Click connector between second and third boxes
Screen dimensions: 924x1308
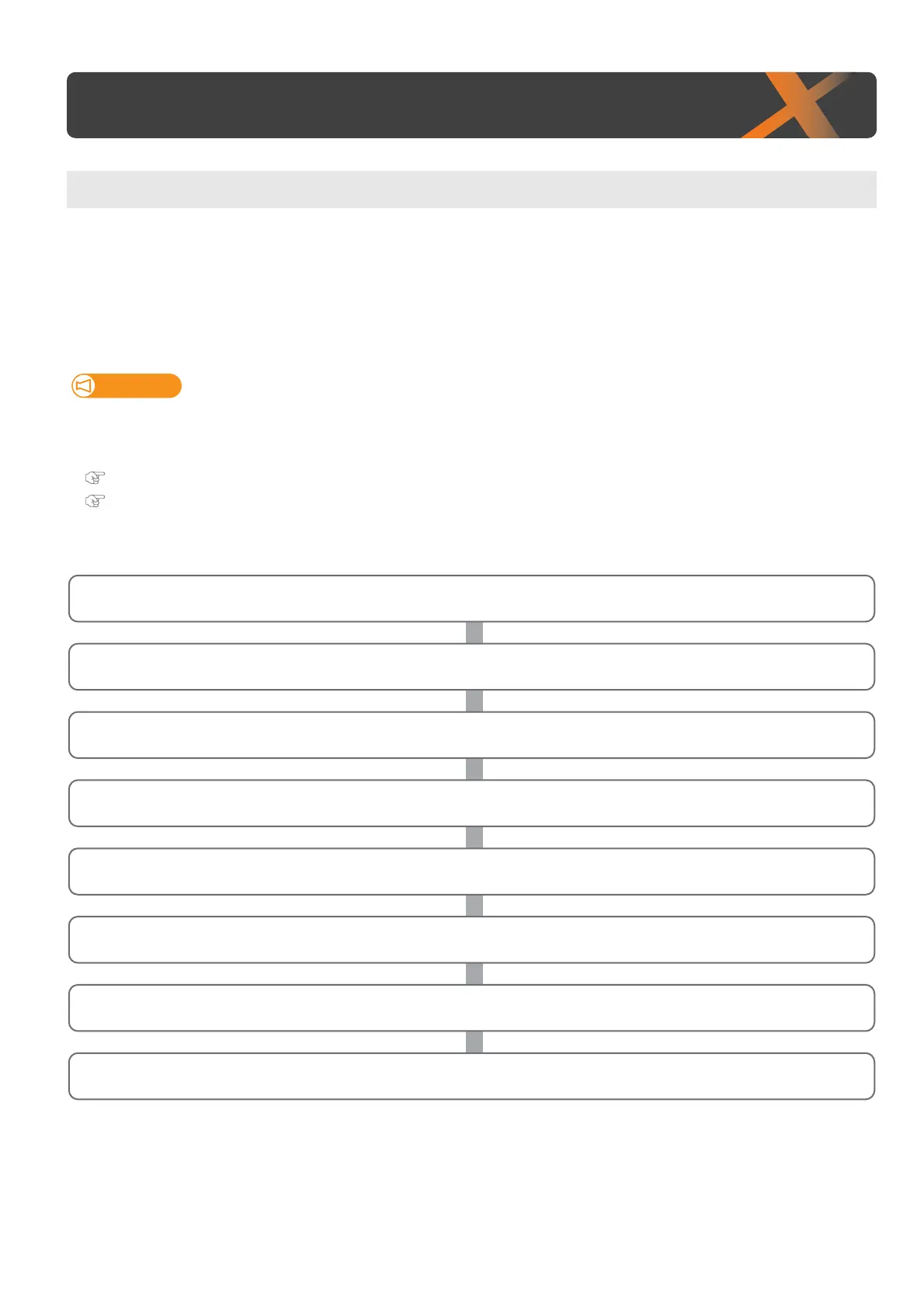click(x=474, y=701)
